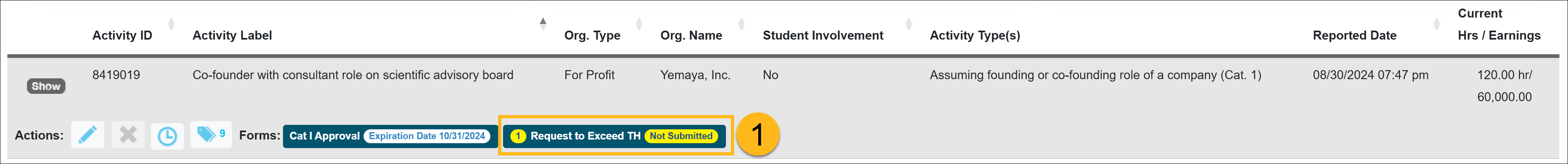Click the Current Hrs / Earnings header
This screenshot has width=1568, height=164.
1498,24
